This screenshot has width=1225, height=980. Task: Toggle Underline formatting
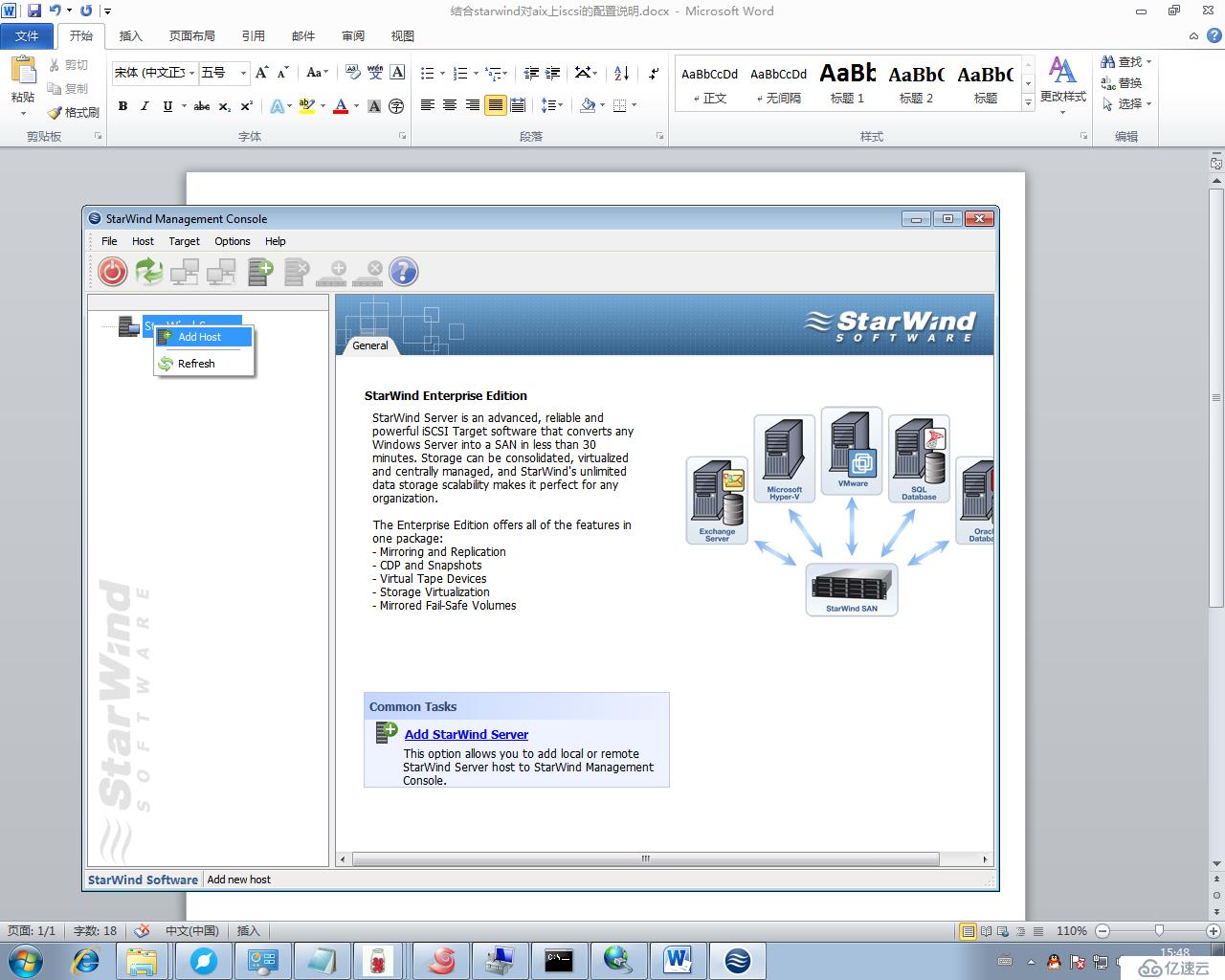click(167, 106)
